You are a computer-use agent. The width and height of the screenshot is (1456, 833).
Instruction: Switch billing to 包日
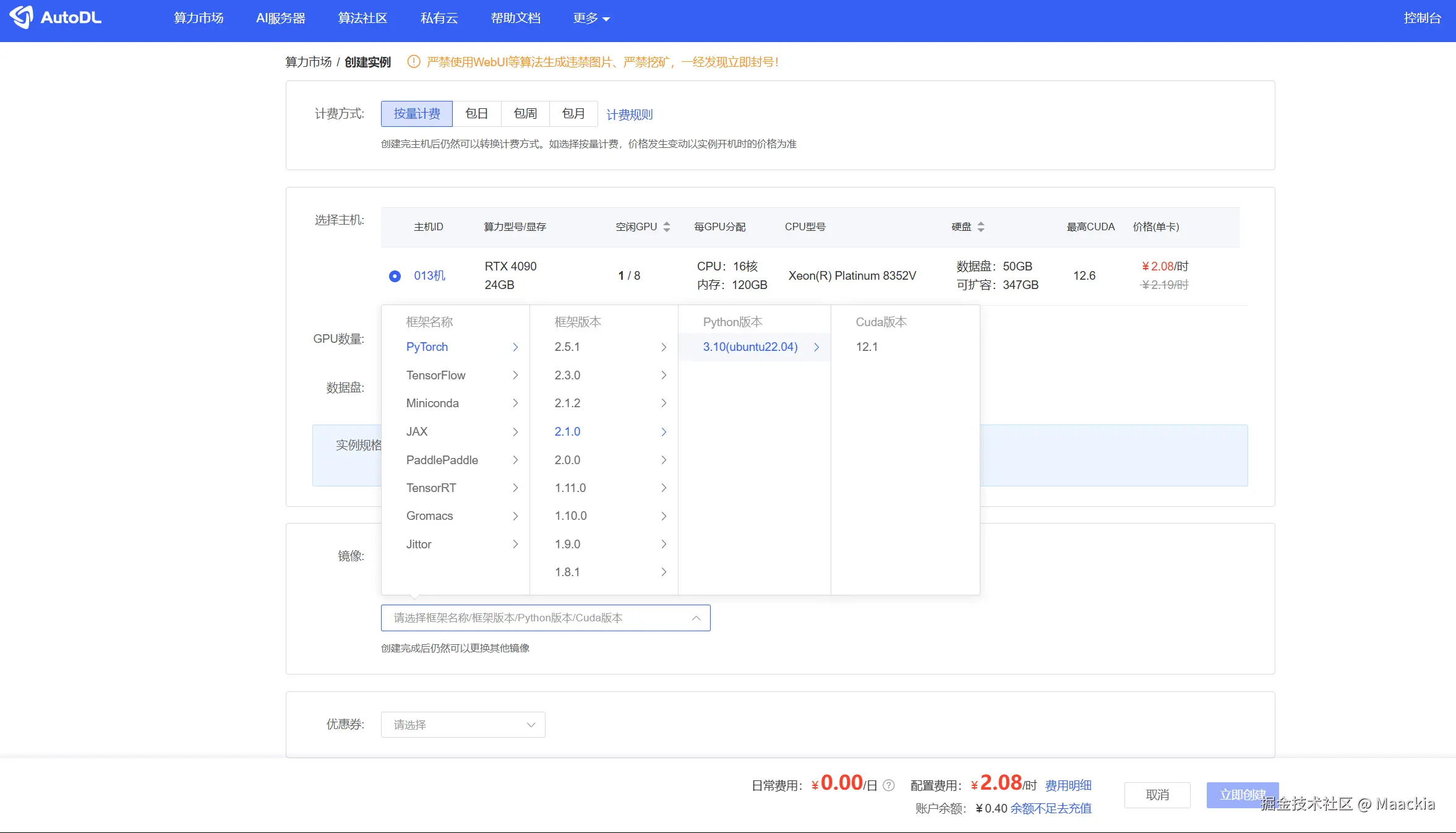(x=476, y=114)
